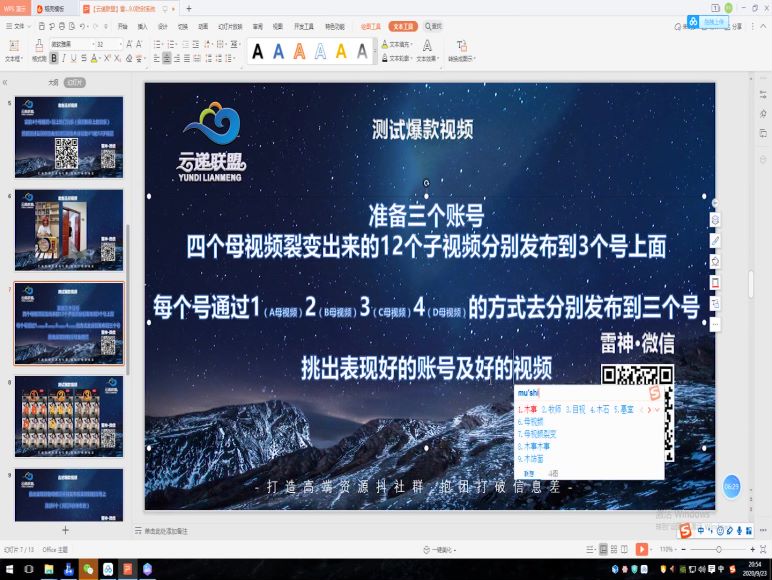772x580 pixels.
Task: Open the Design ribbon tab
Action: (x=162, y=26)
